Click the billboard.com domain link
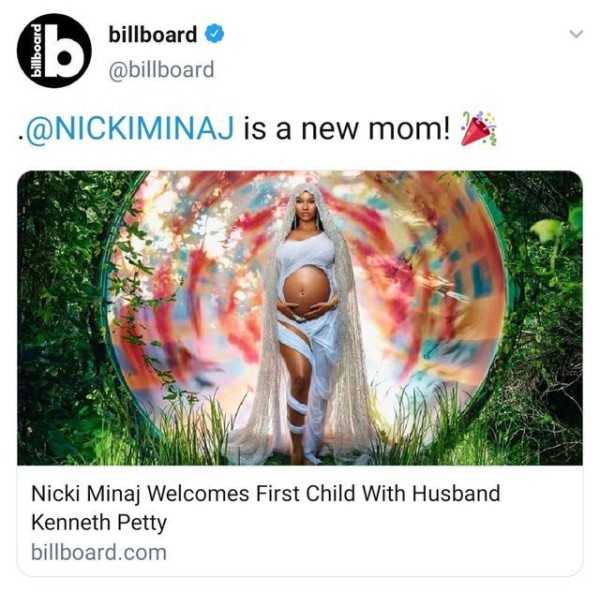The height and width of the screenshot is (592, 600). point(99,552)
